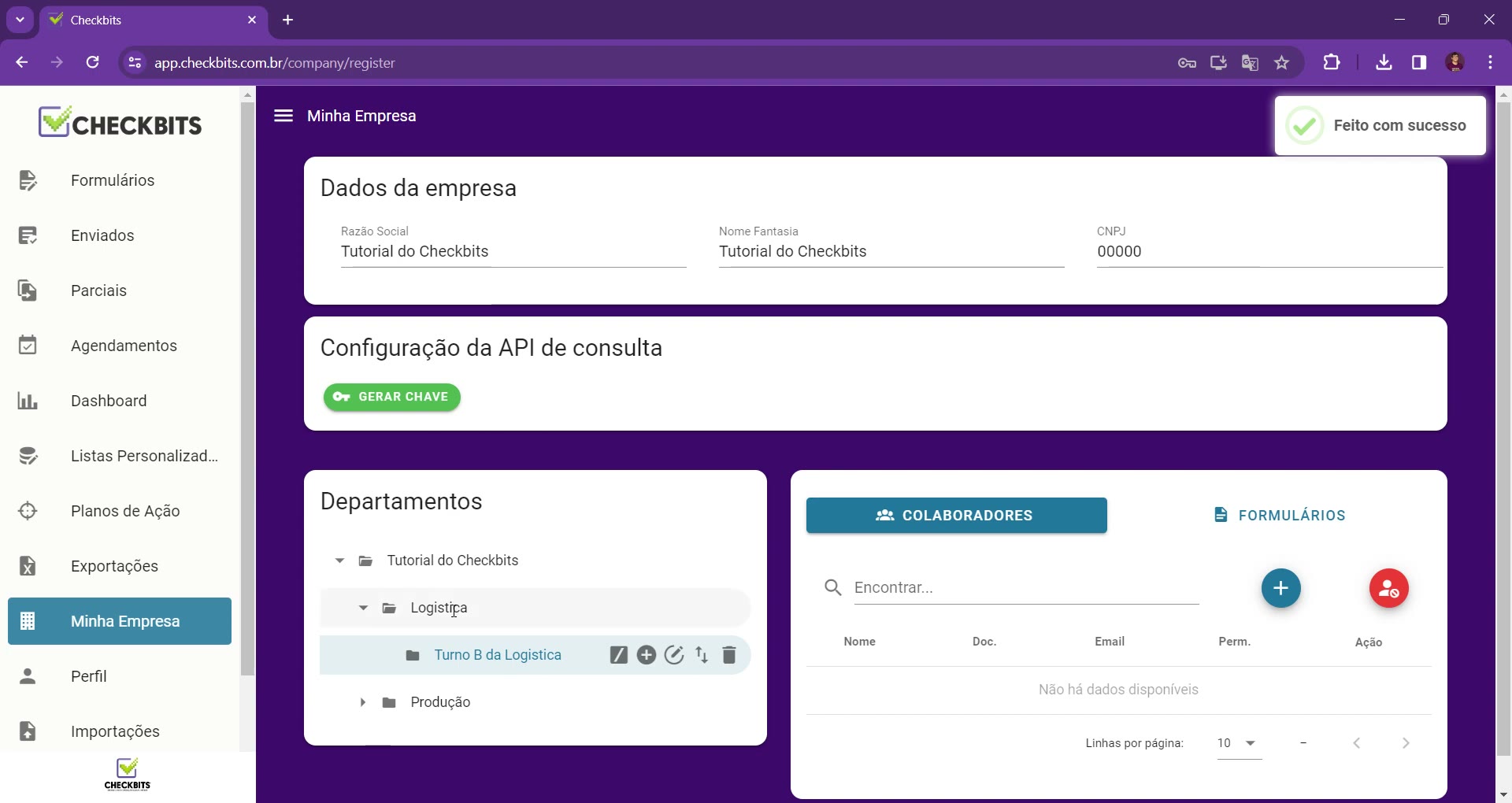Click the Perfil person icon
This screenshot has height=803, width=1512.
coord(28,676)
